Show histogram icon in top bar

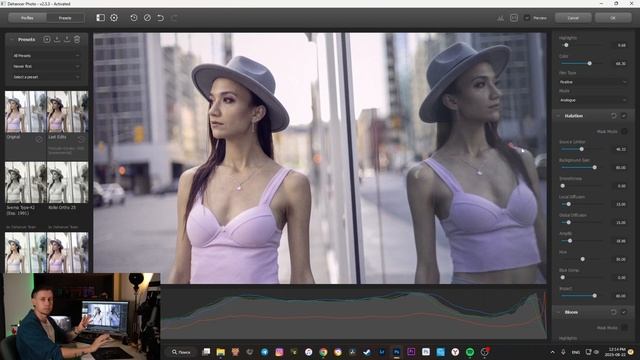(500, 18)
